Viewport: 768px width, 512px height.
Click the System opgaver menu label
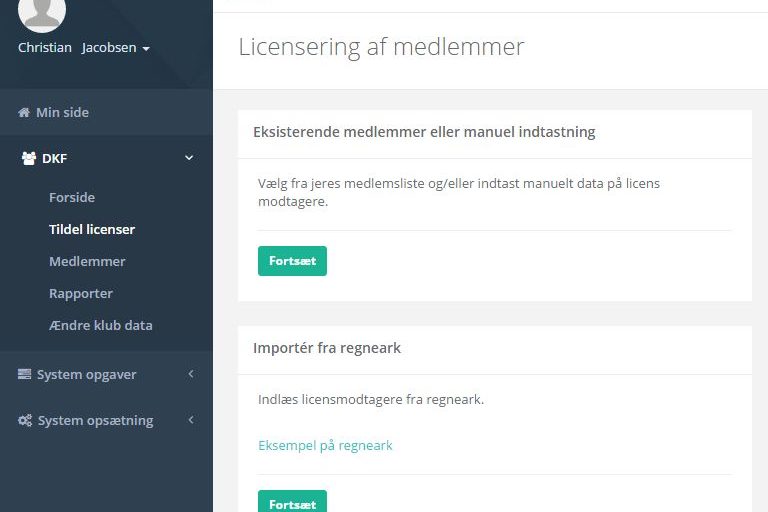click(87, 374)
